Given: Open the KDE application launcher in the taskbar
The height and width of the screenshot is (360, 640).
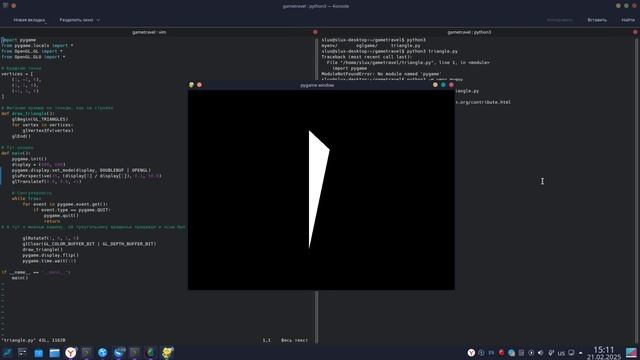Looking at the screenshot, I should [x=7, y=353].
